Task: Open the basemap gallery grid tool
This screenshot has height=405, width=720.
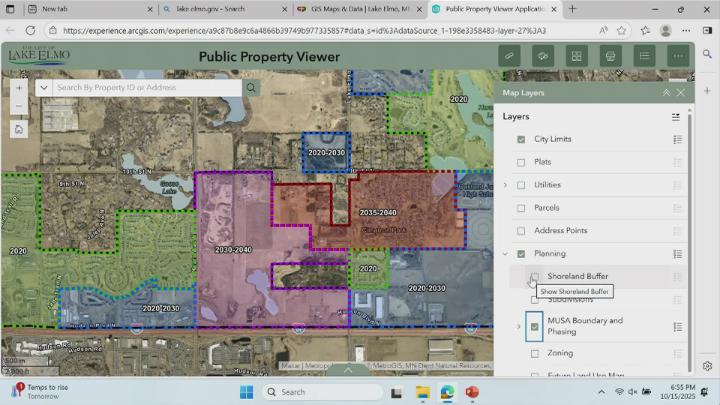Action: [x=576, y=56]
